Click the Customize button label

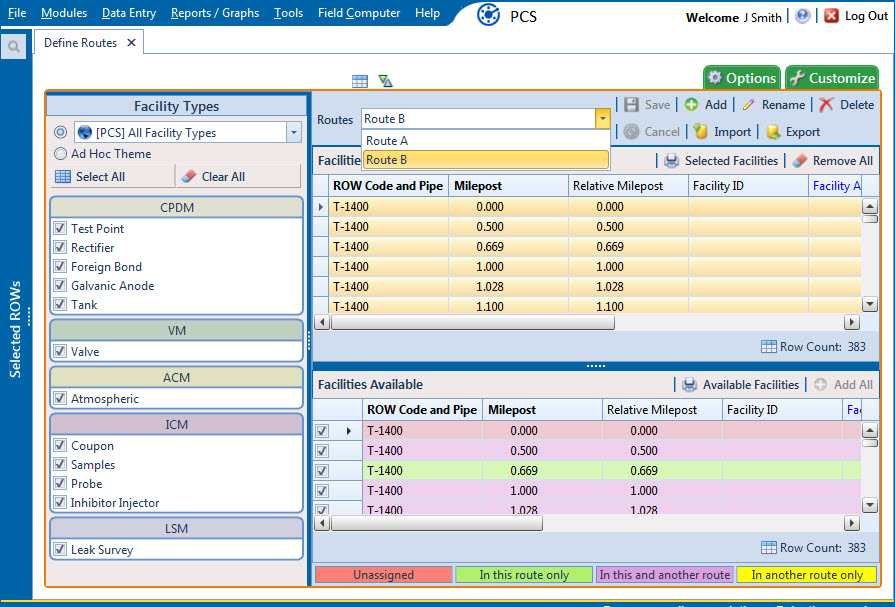pyautogui.click(x=842, y=78)
